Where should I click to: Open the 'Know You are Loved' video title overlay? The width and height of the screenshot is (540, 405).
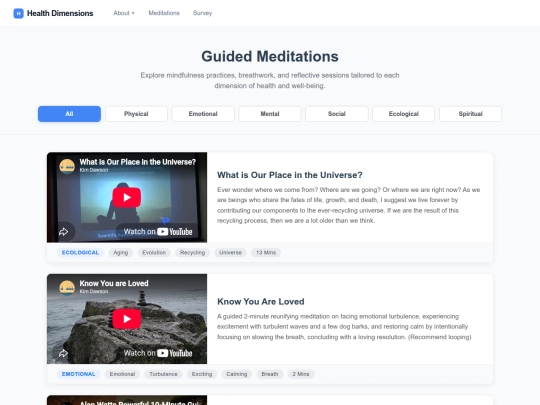click(114, 283)
